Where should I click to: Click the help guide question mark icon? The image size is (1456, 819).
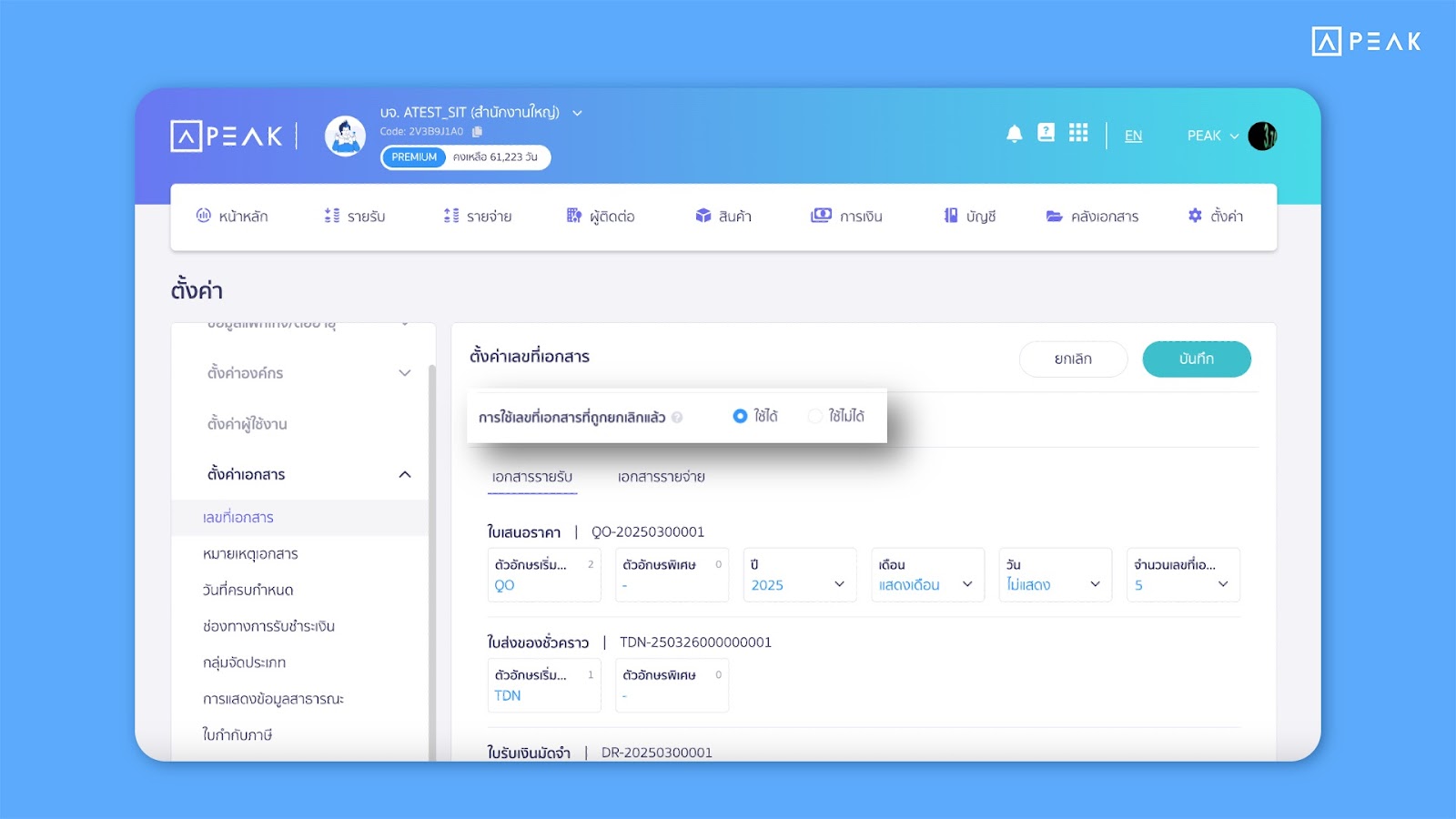coord(1046,134)
